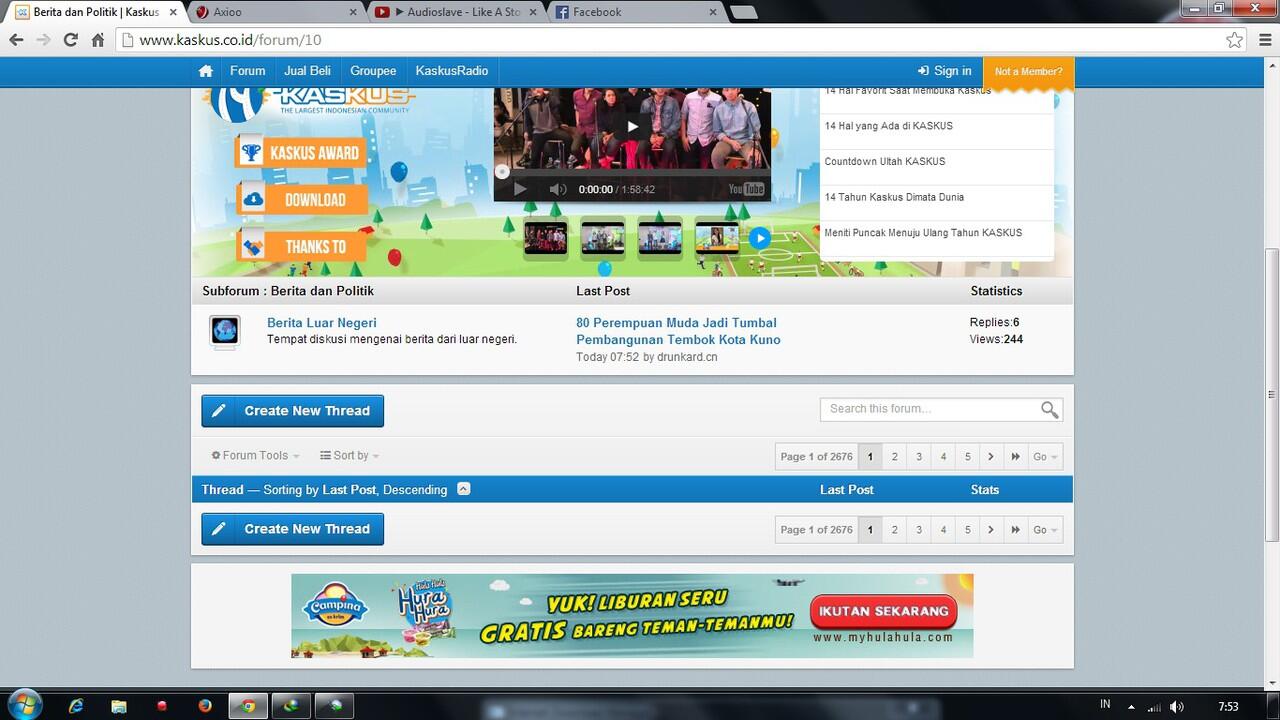Select the second video thumbnail below player
The width and height of the screenshot is (1280, 720).
603,238
